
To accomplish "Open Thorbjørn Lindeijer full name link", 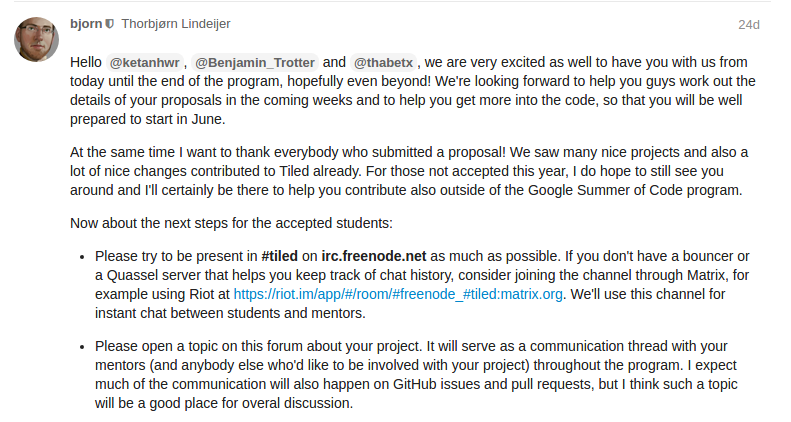I will 176,24.
